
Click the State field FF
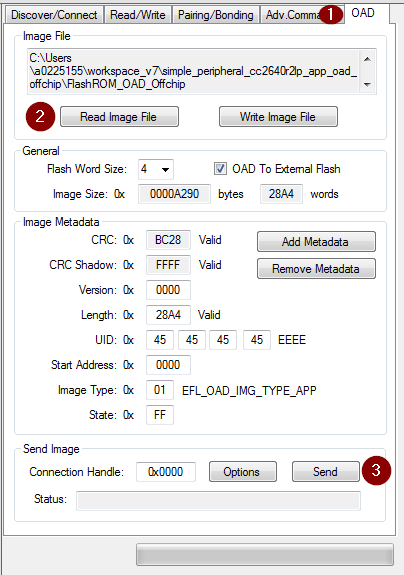160,415
